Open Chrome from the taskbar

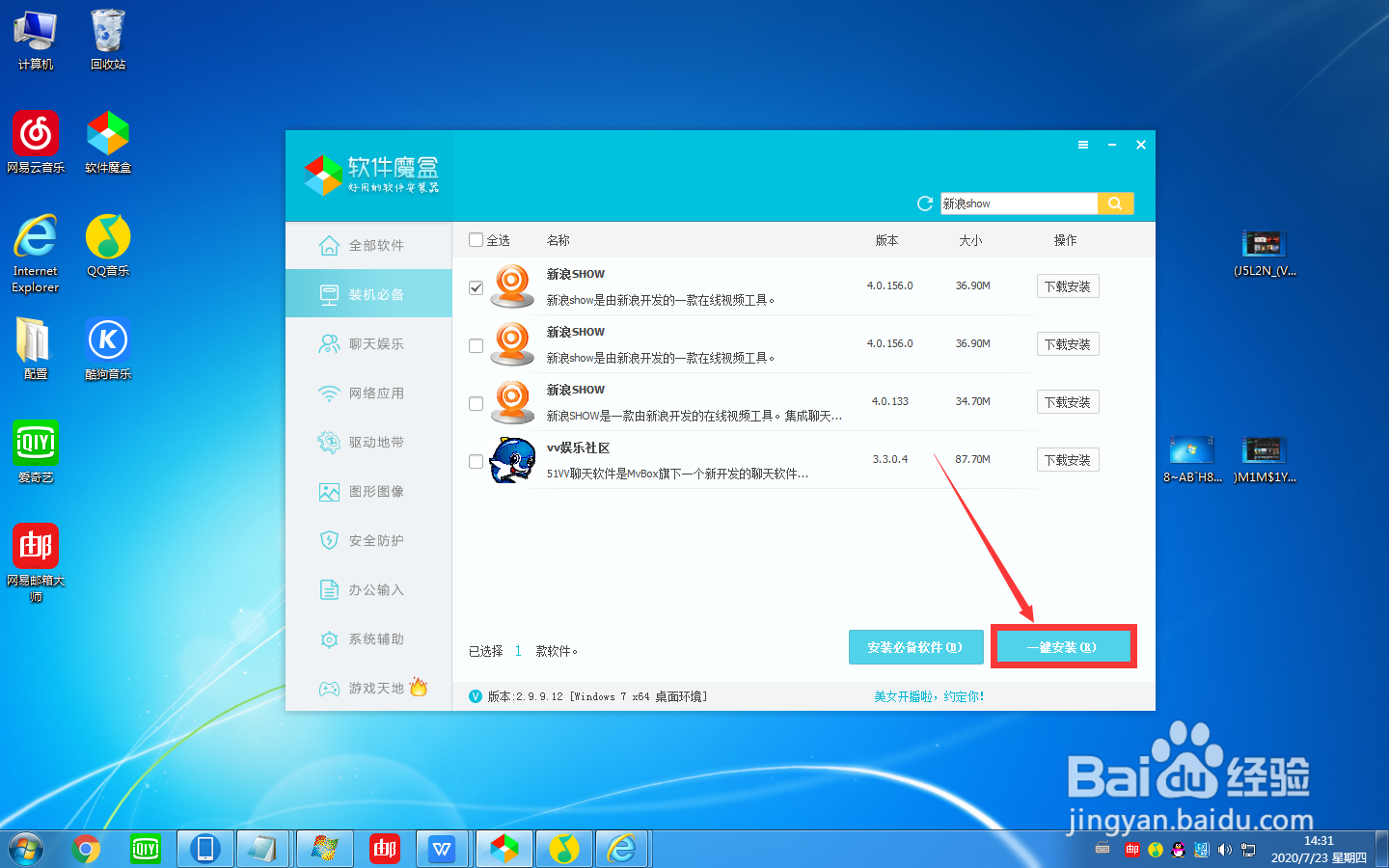[x=86, y=849]
